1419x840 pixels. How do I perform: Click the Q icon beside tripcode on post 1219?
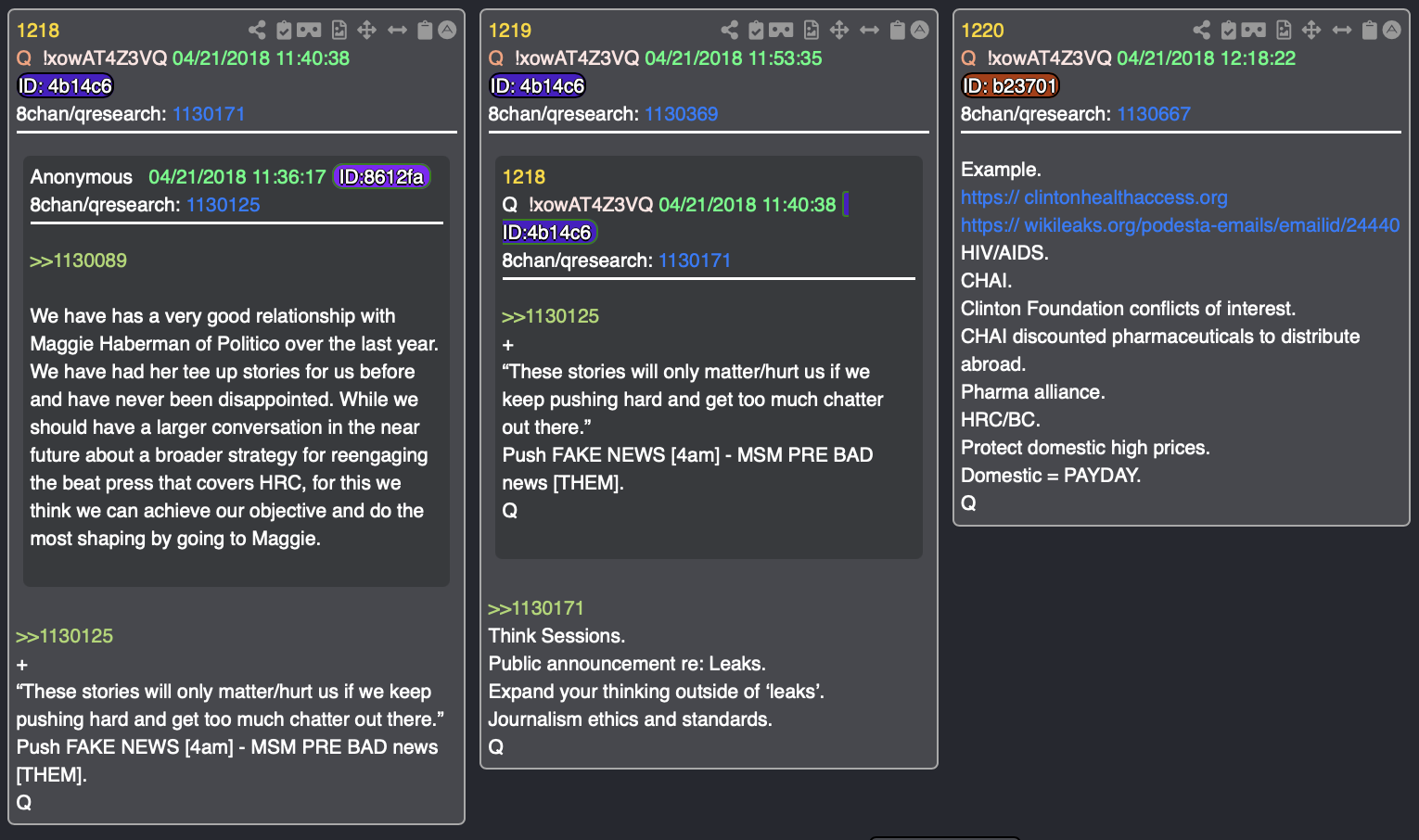(496, 58)
